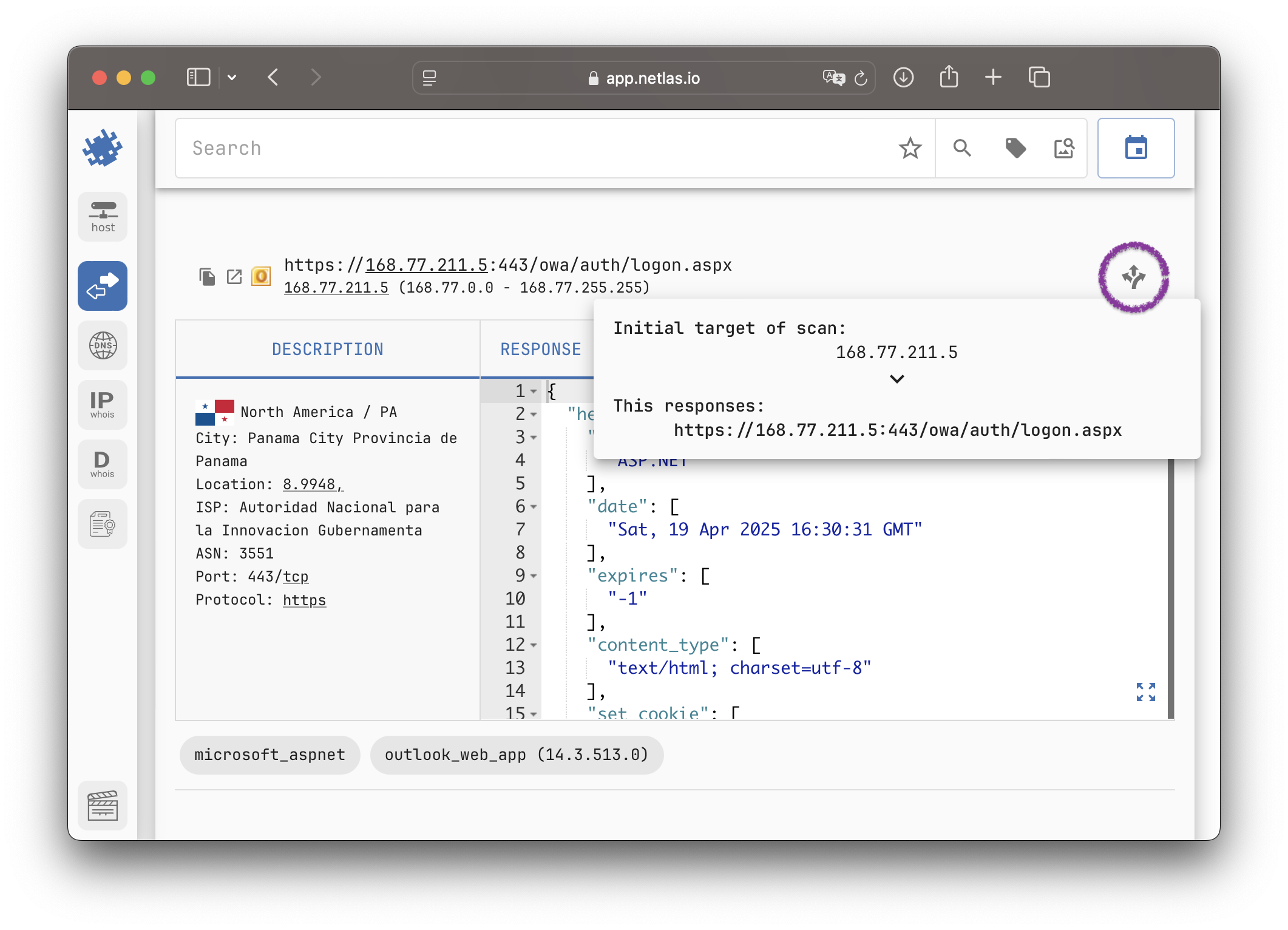Image resolution: width=1288 pixels, height=930 pixels.
Task: Open response URL in new window
Action: click(234, 277)
